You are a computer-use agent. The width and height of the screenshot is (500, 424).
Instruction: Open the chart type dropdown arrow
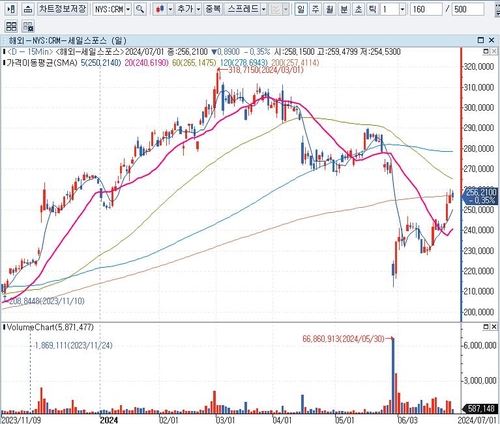[170, 9]
